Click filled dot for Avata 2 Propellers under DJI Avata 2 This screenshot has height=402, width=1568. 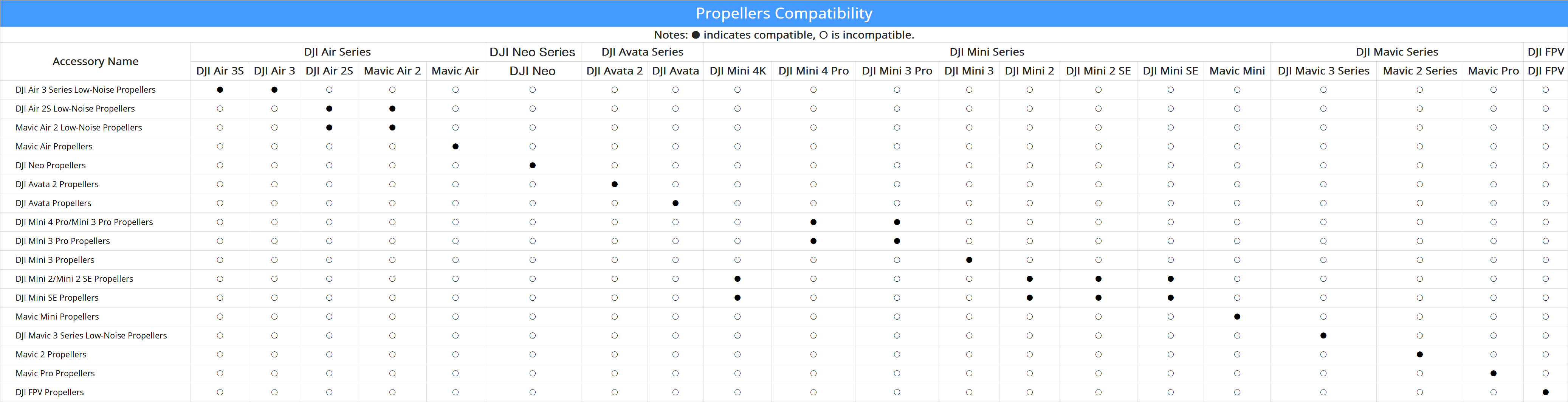tap(615, 184)
